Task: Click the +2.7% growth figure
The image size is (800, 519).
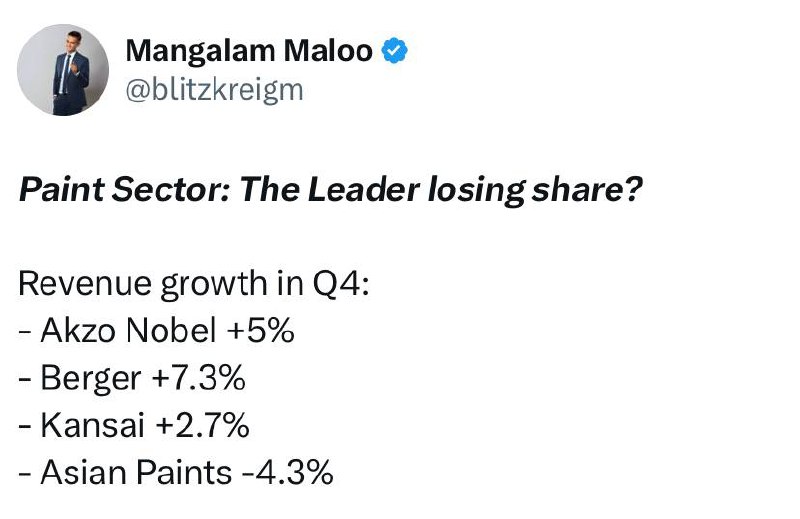Action: point(203,425)
